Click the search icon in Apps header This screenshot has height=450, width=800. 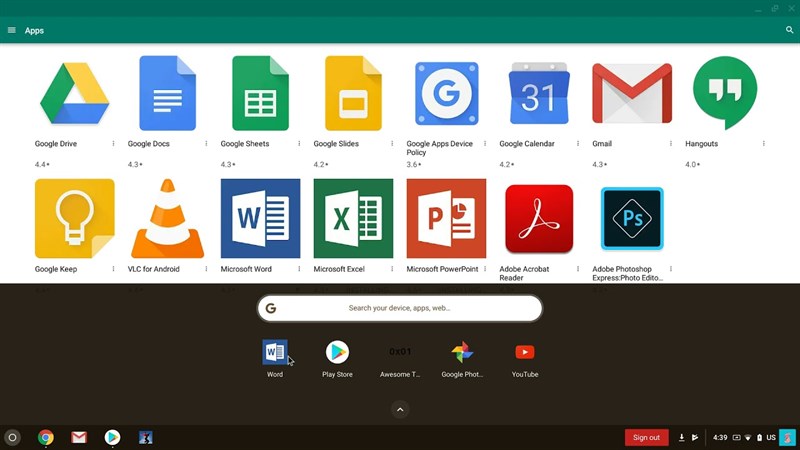[x=789, y=30]
